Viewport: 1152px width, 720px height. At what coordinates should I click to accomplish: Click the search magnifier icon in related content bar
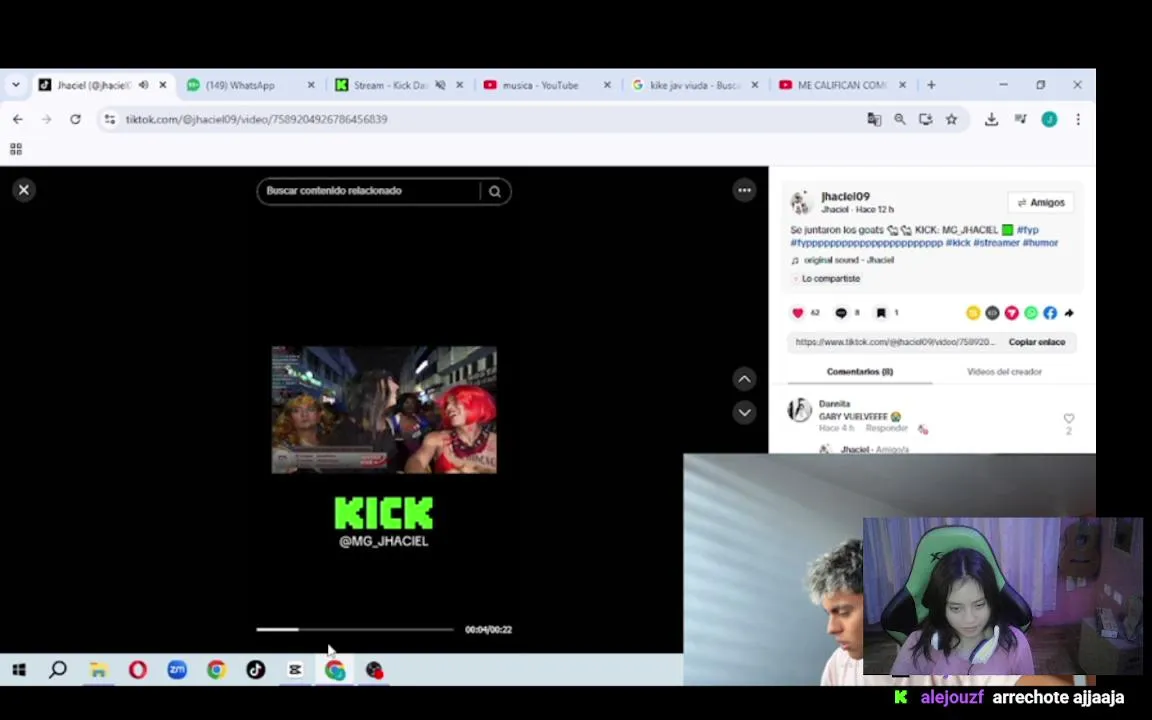494,192
